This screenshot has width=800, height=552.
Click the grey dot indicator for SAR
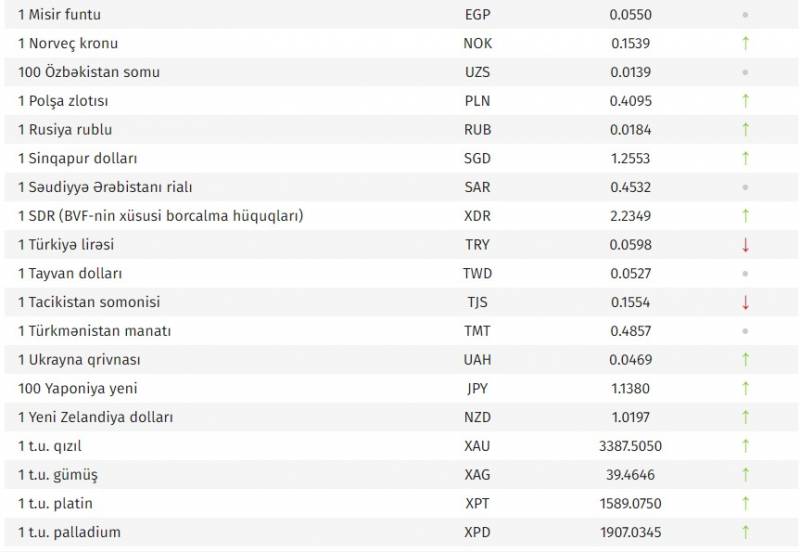pos(745,187)
